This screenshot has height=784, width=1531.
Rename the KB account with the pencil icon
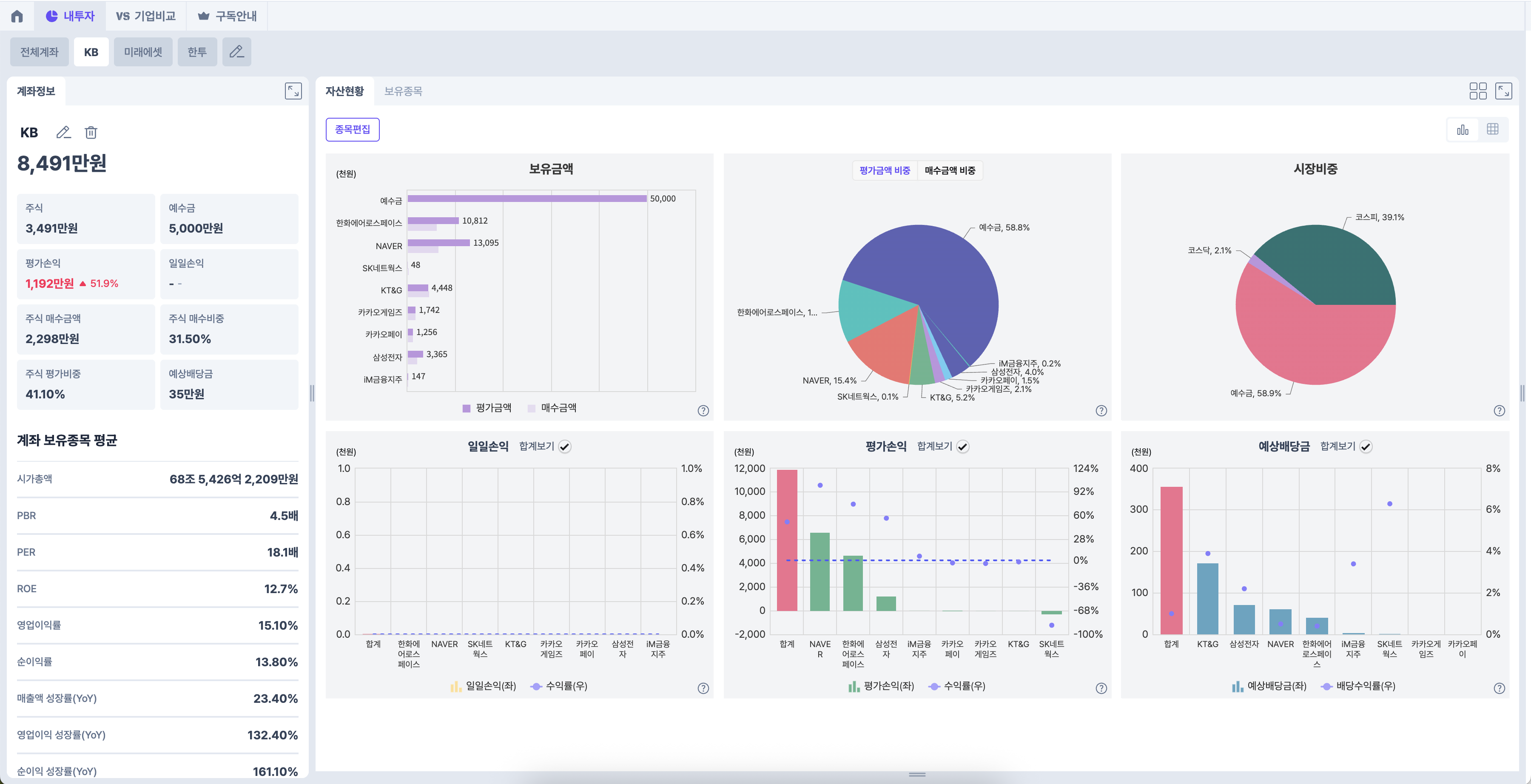pos(63,132)
